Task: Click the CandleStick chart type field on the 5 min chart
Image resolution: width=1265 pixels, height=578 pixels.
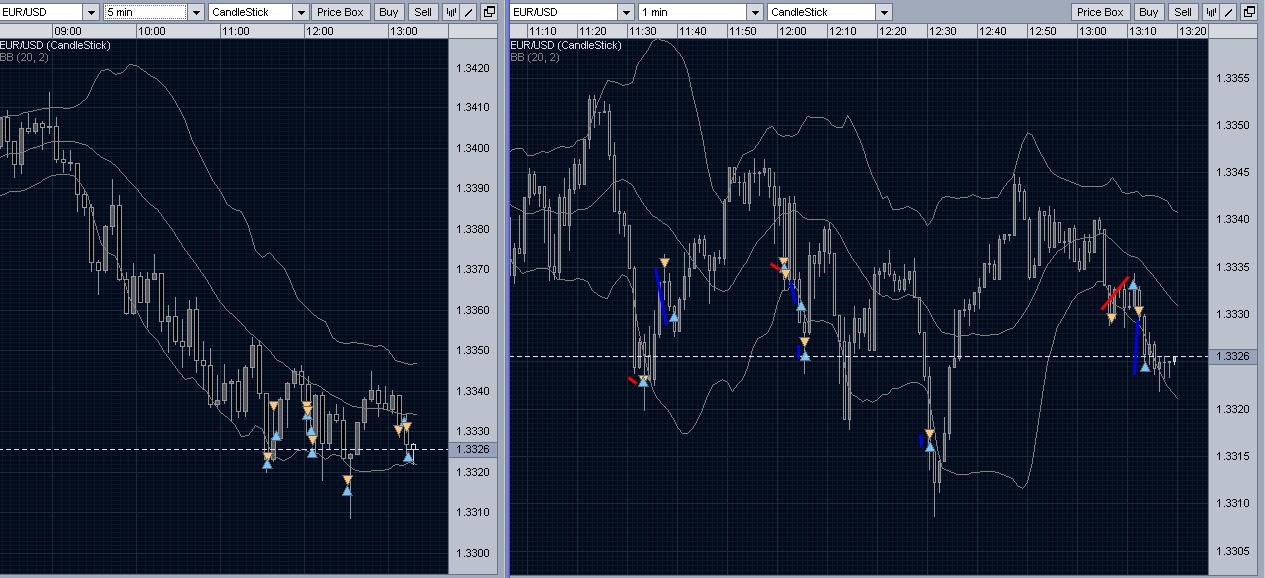Action: [x=251, y=12]
